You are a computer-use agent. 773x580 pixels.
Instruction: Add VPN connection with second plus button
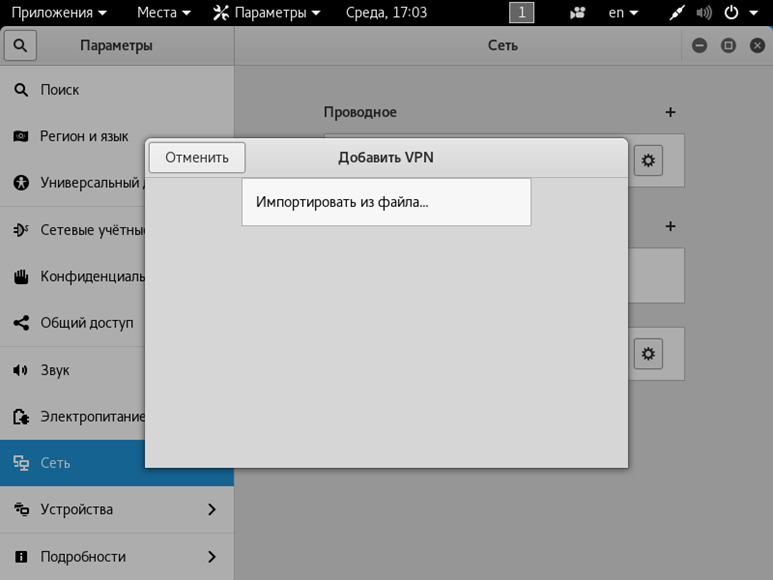tap(670, 226)
